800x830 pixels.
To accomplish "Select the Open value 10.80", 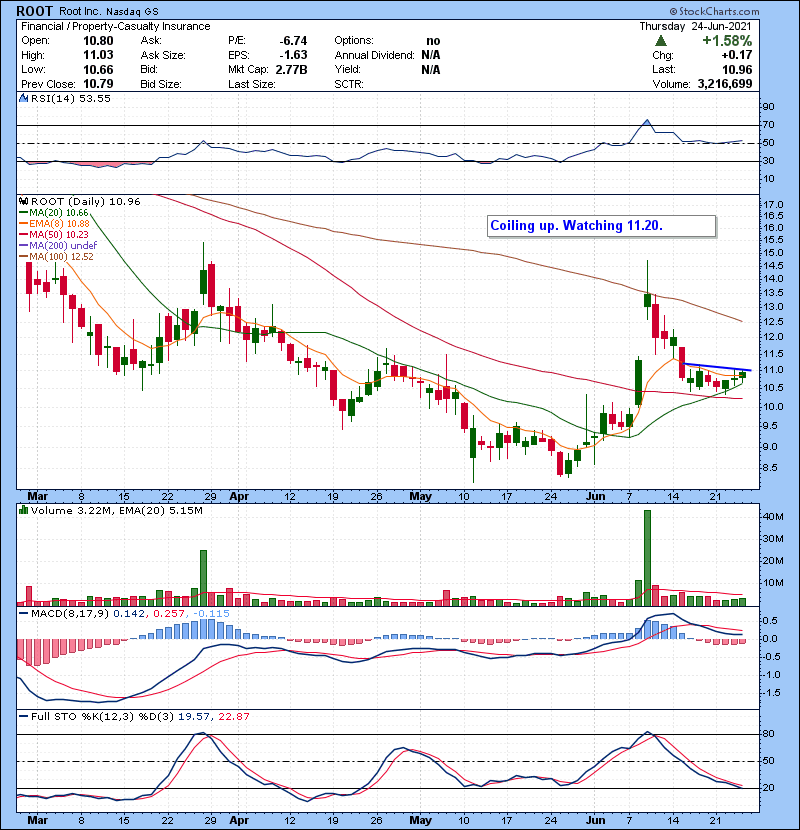I will [x=98, y=41].
